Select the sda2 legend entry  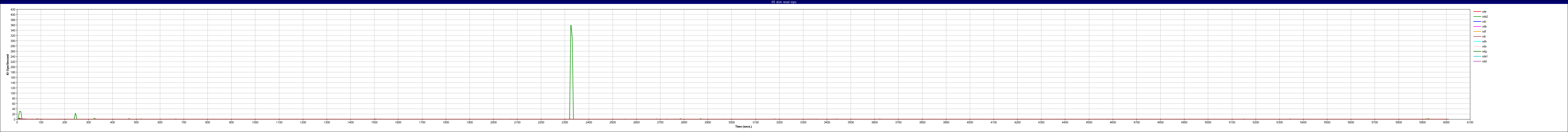pyautogui.click(x=1480, y=16)
